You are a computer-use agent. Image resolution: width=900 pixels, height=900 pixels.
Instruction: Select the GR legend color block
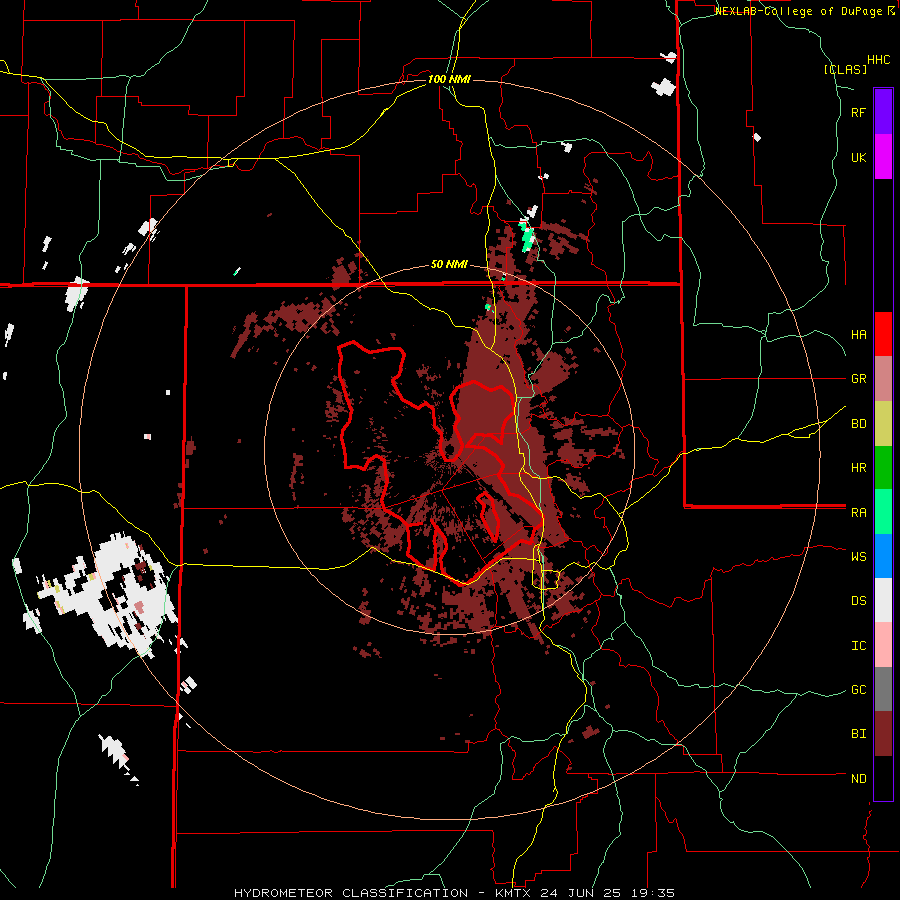[x=883, y=379]
